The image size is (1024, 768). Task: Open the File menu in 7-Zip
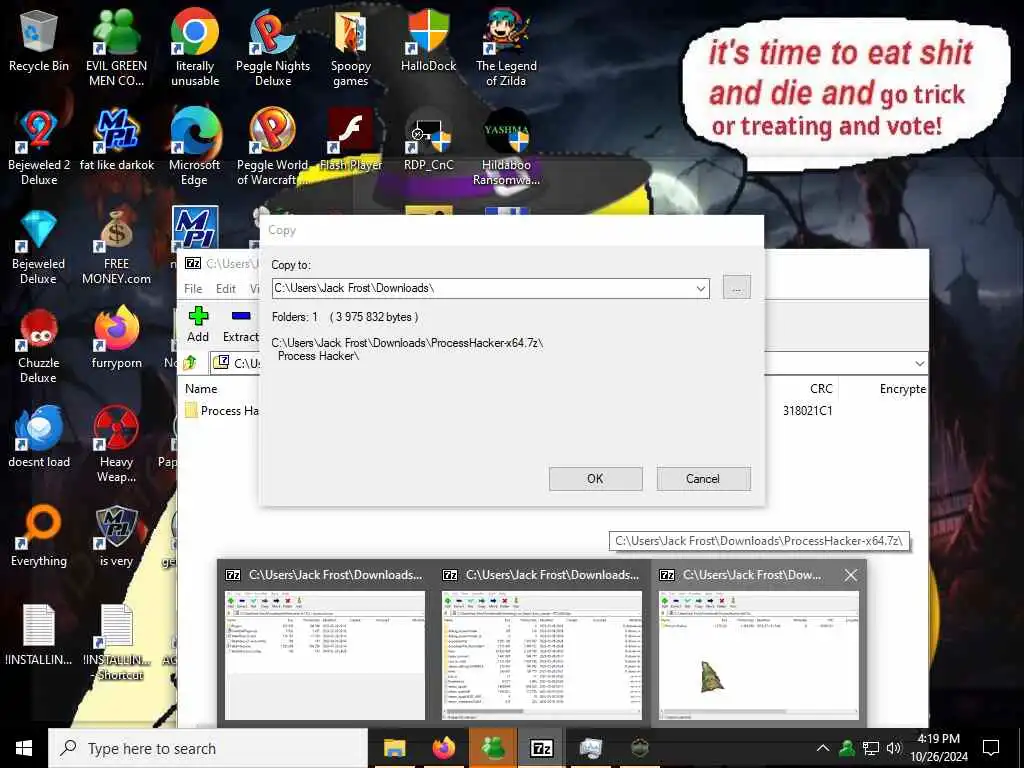pos(193,289)
